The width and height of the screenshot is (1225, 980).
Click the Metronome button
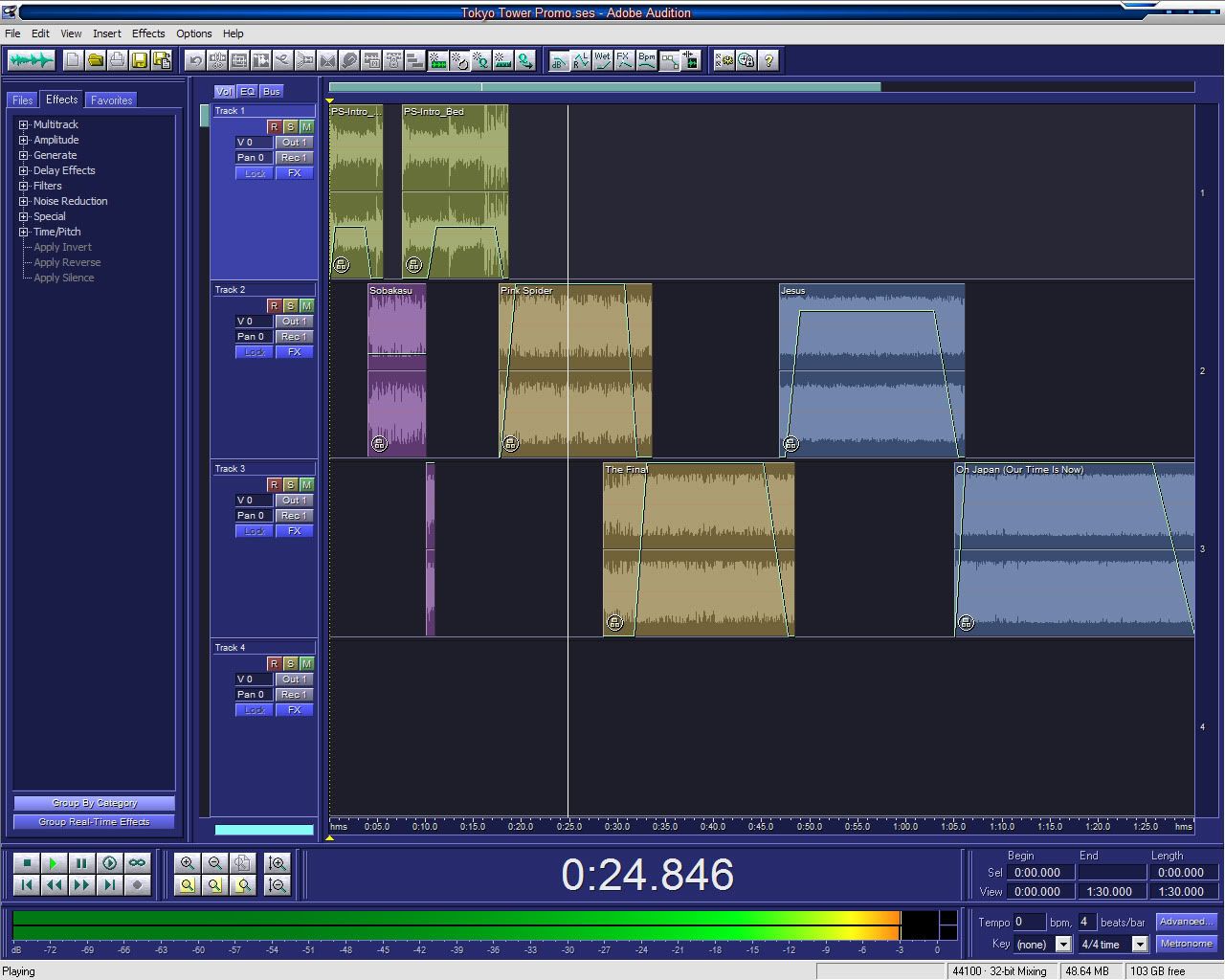tap(1186, 944)
